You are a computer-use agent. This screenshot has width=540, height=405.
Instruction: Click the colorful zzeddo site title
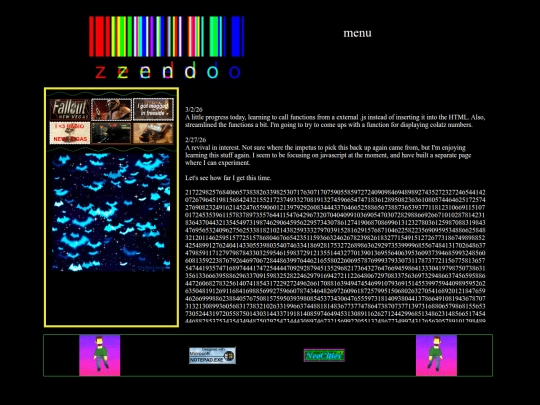[x=168, y=71]
